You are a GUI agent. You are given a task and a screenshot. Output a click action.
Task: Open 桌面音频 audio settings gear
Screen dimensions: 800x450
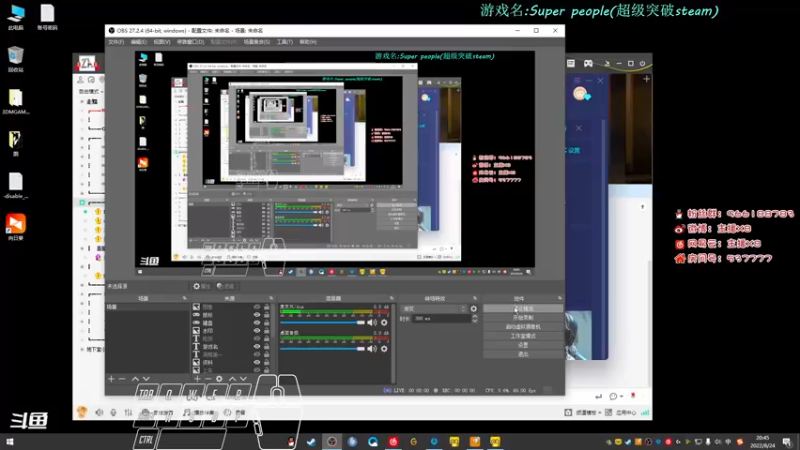384,348
